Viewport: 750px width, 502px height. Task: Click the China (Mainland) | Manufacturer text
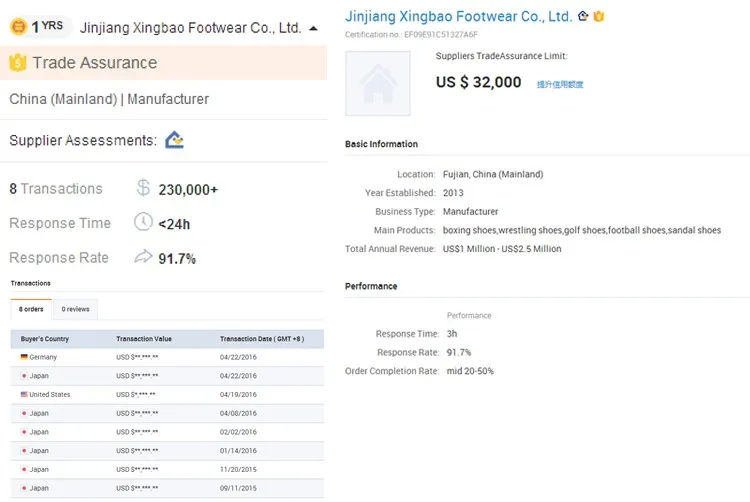(109, 99)
